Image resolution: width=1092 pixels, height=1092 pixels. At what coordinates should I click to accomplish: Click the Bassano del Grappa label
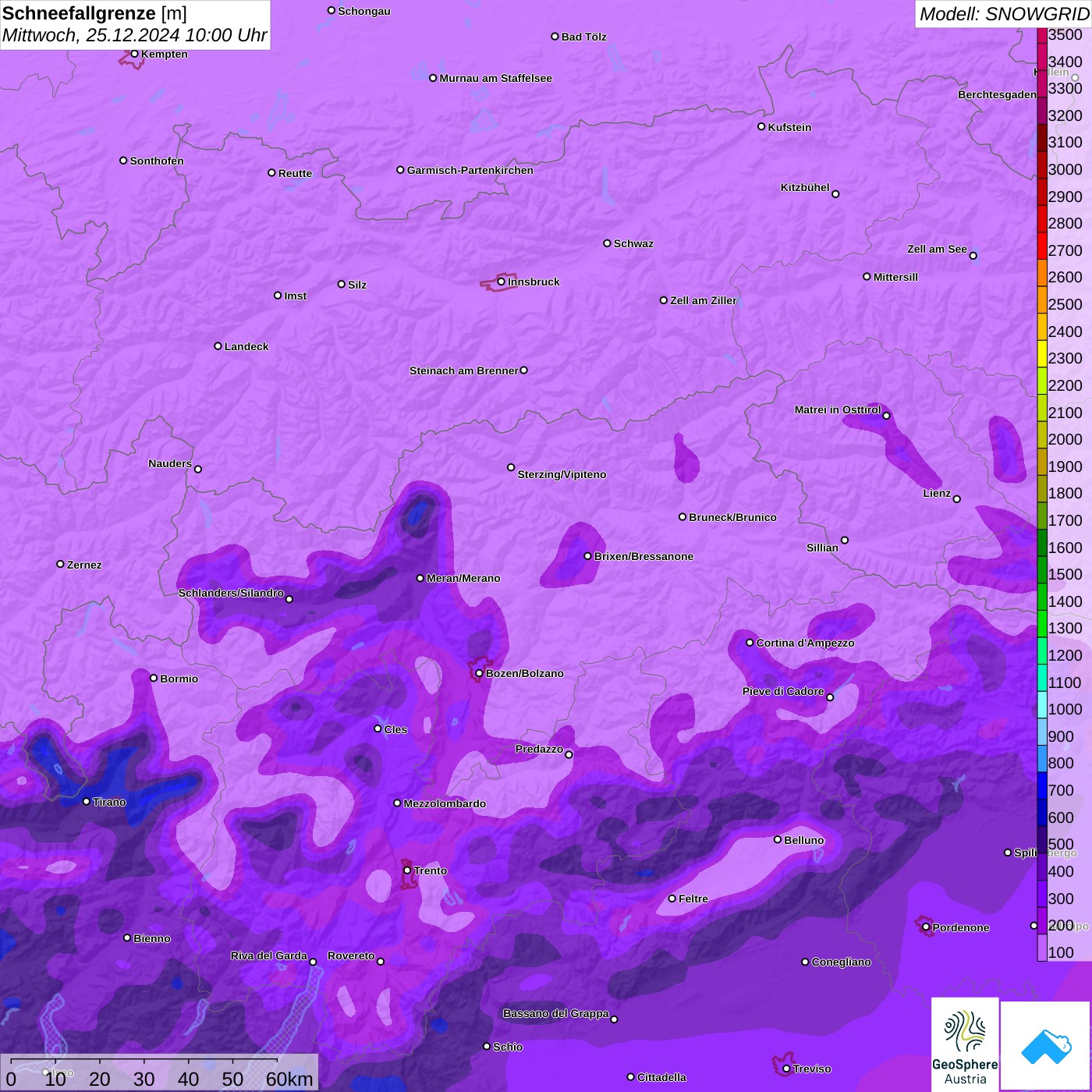pyautogui.click(x=556, y=1013)
